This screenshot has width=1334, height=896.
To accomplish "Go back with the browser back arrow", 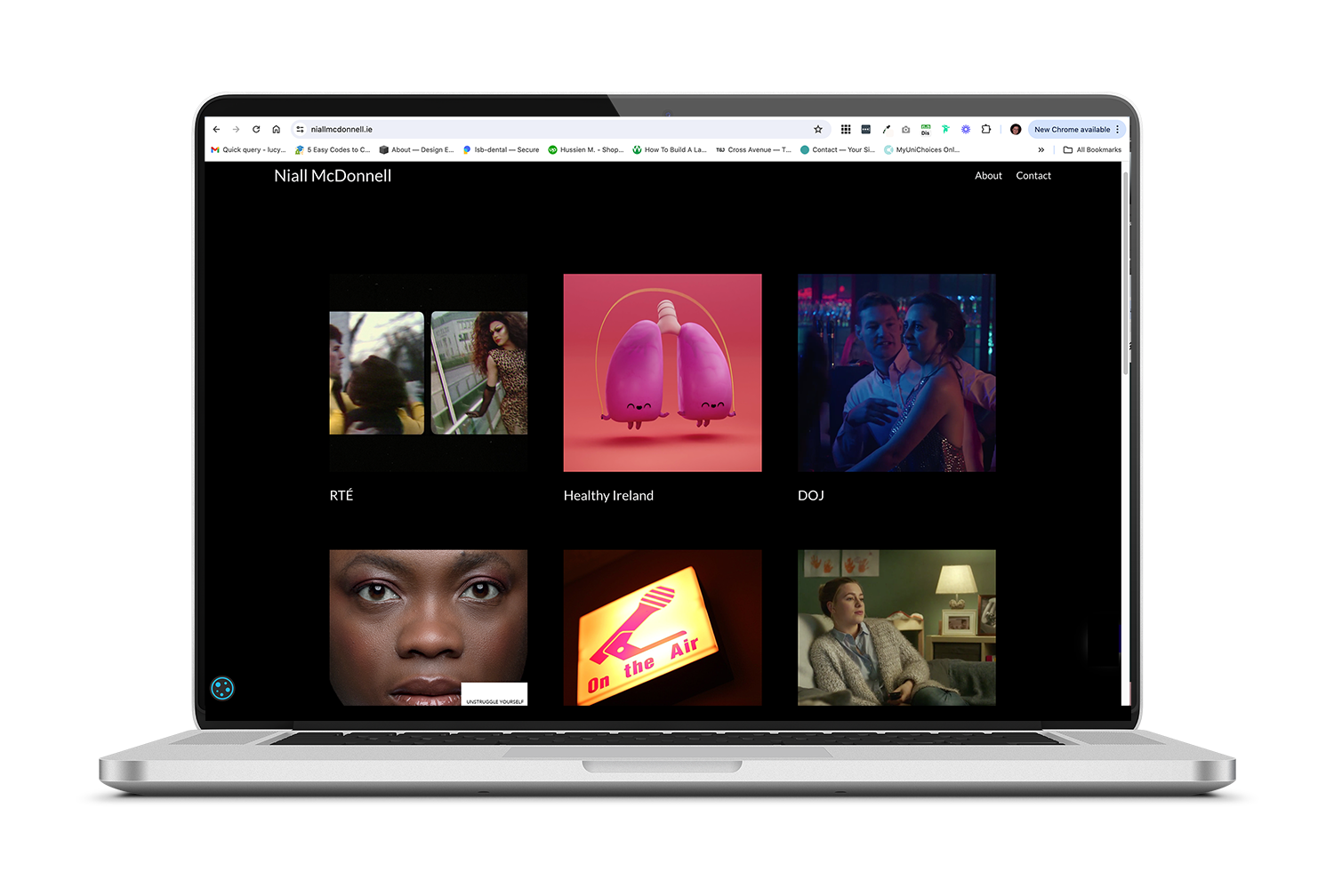I will [x=216, y=129].
